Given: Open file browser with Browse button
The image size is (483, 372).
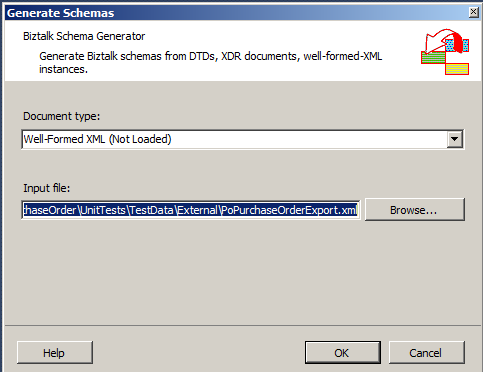Looking at the screenshot, I should 415,210.
